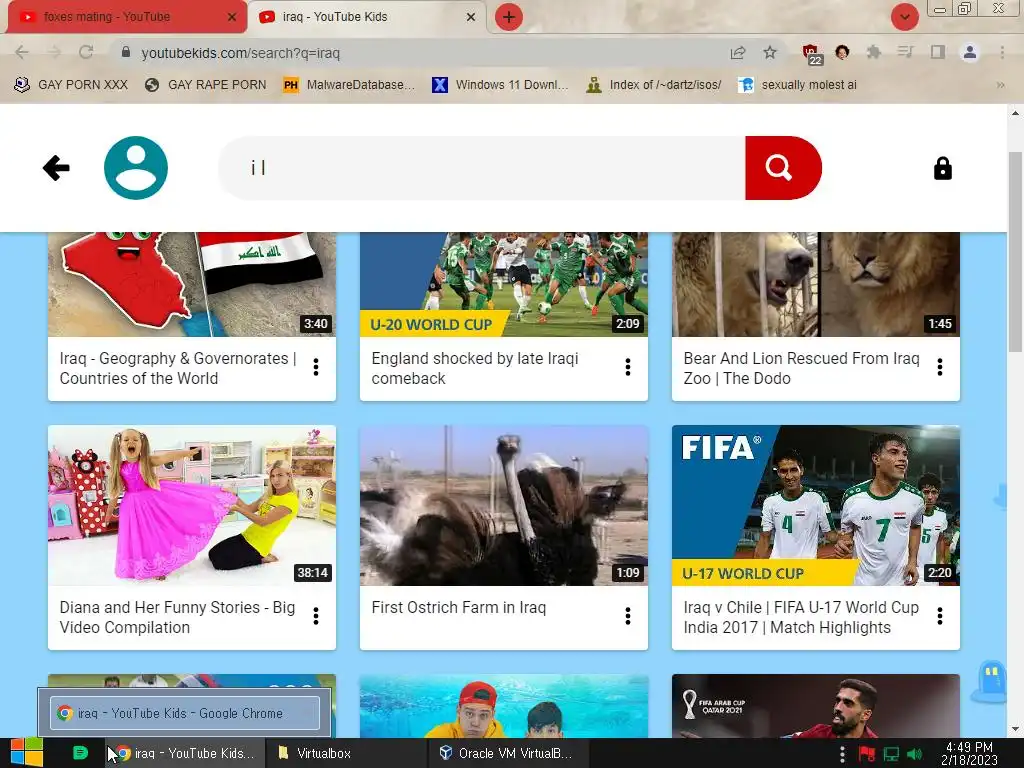Click the blue mascot character at page edge
The width and height of the screenshot is (1024, 768).
tap(993, 682)
